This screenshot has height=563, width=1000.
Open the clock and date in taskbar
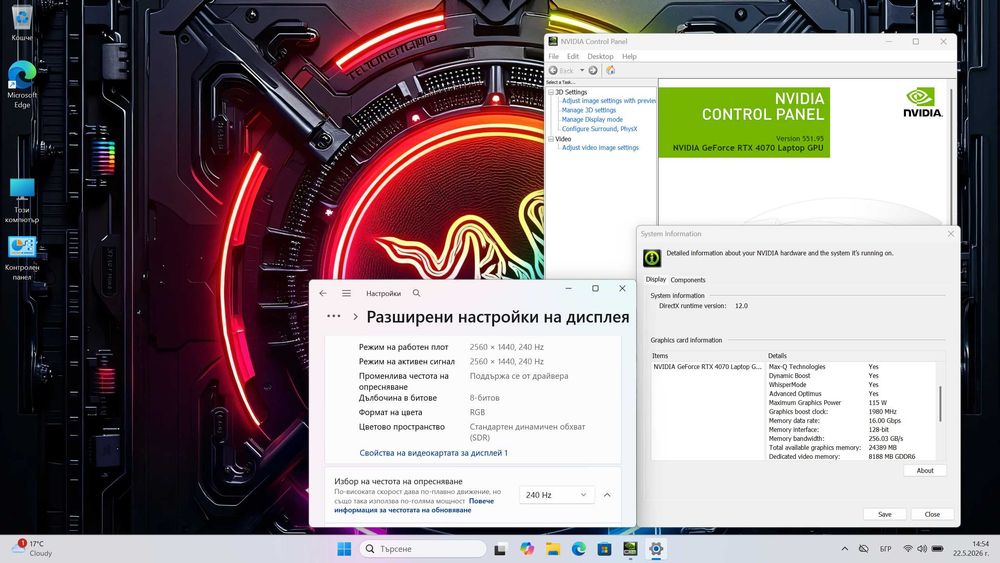[971, 549]
